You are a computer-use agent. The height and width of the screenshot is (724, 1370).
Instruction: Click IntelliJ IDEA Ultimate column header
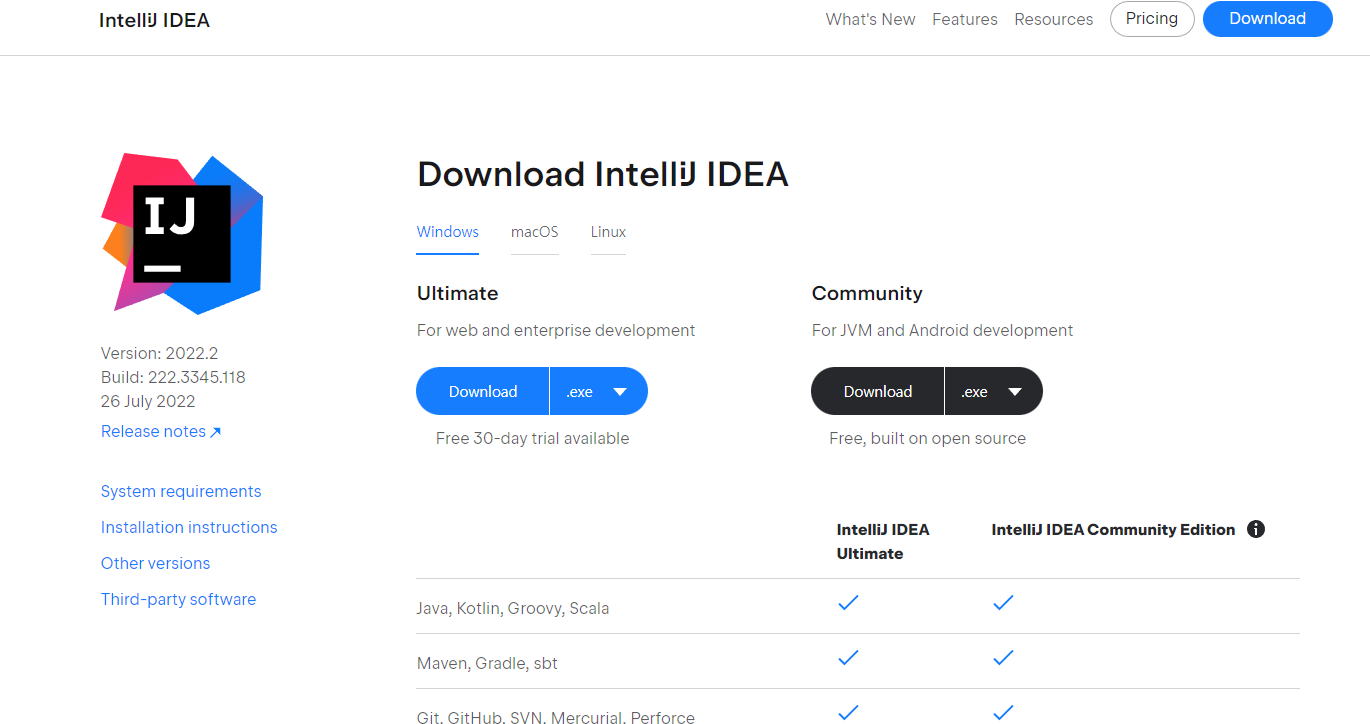(883, 541)
